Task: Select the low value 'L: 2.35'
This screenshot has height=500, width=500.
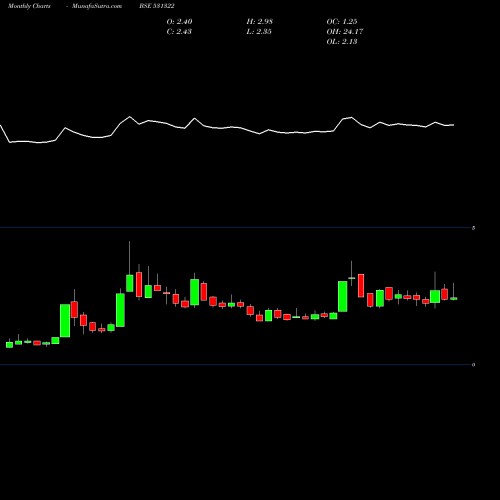Action: coord(259,31)
